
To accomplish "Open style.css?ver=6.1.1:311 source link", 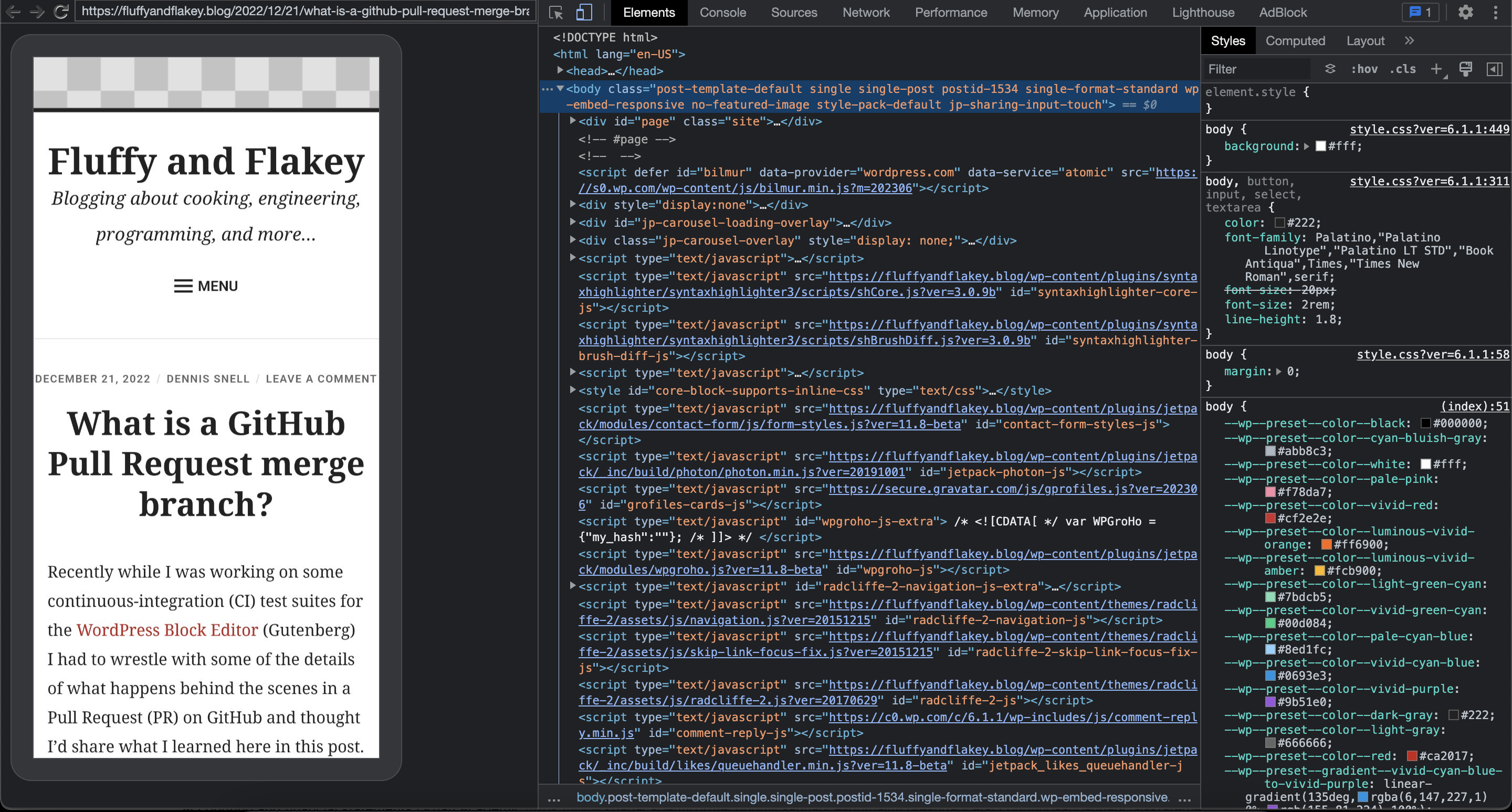I will pos(1429,181).
